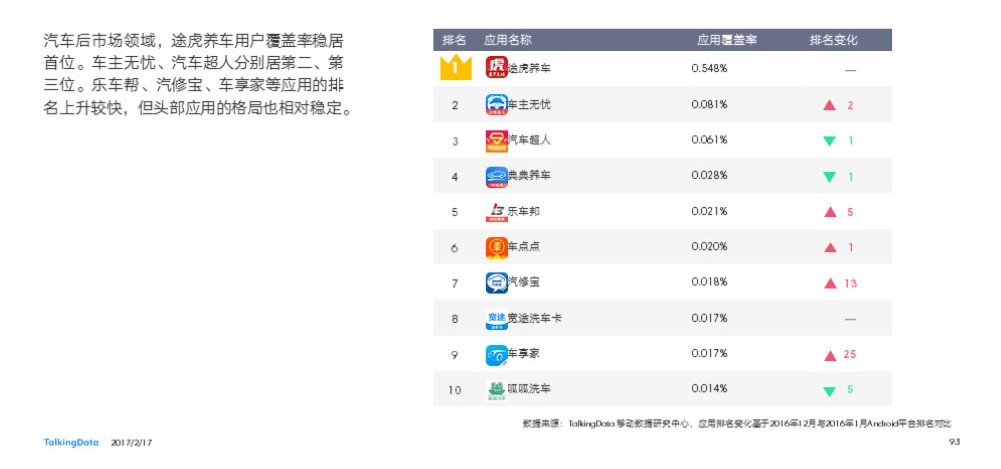This screenshot has height=469, width=1001.
Task: Click the app name text 车主无忧
Action: (x=529, y=104)
